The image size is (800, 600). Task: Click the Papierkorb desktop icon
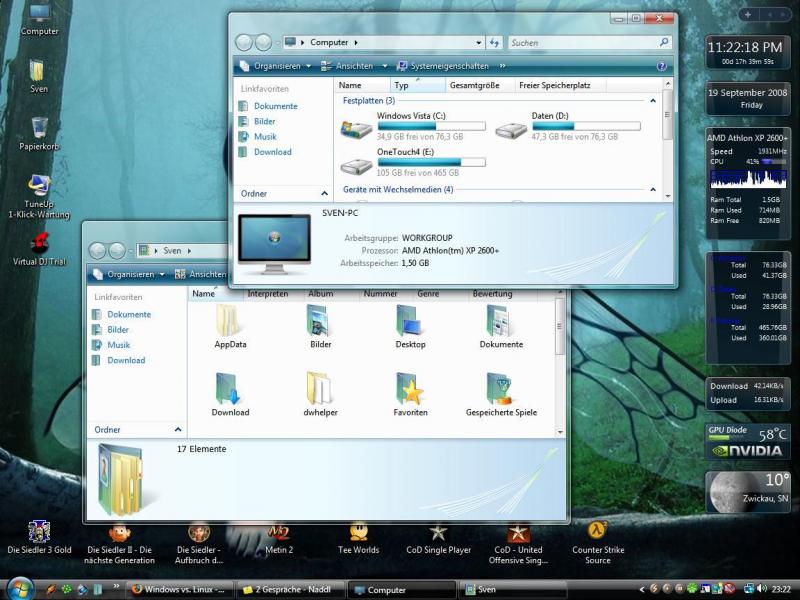coord(39,128)
